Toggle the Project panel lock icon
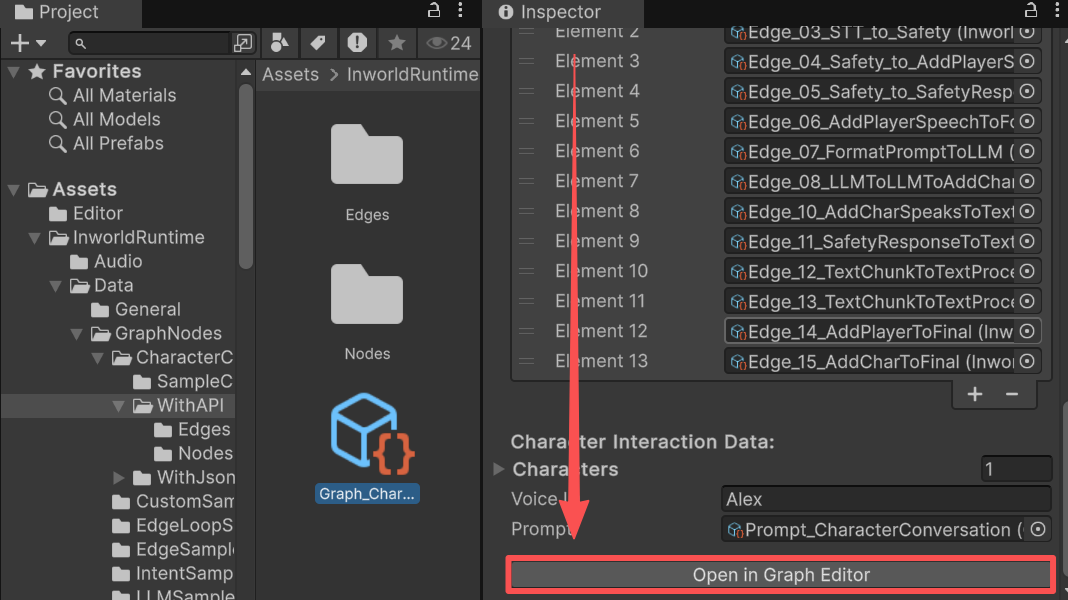1068x600 pixels. pyautogui.click(x=434, y=10)
